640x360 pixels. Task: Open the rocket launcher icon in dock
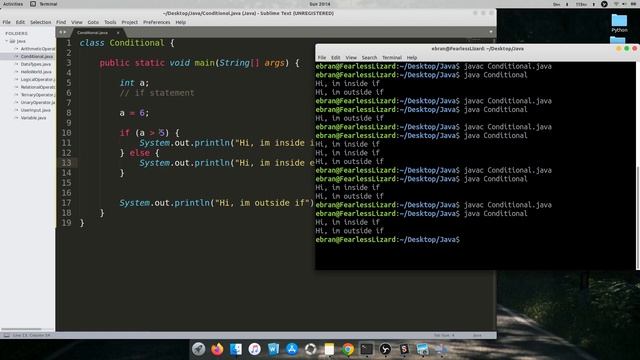click(199, 349)
